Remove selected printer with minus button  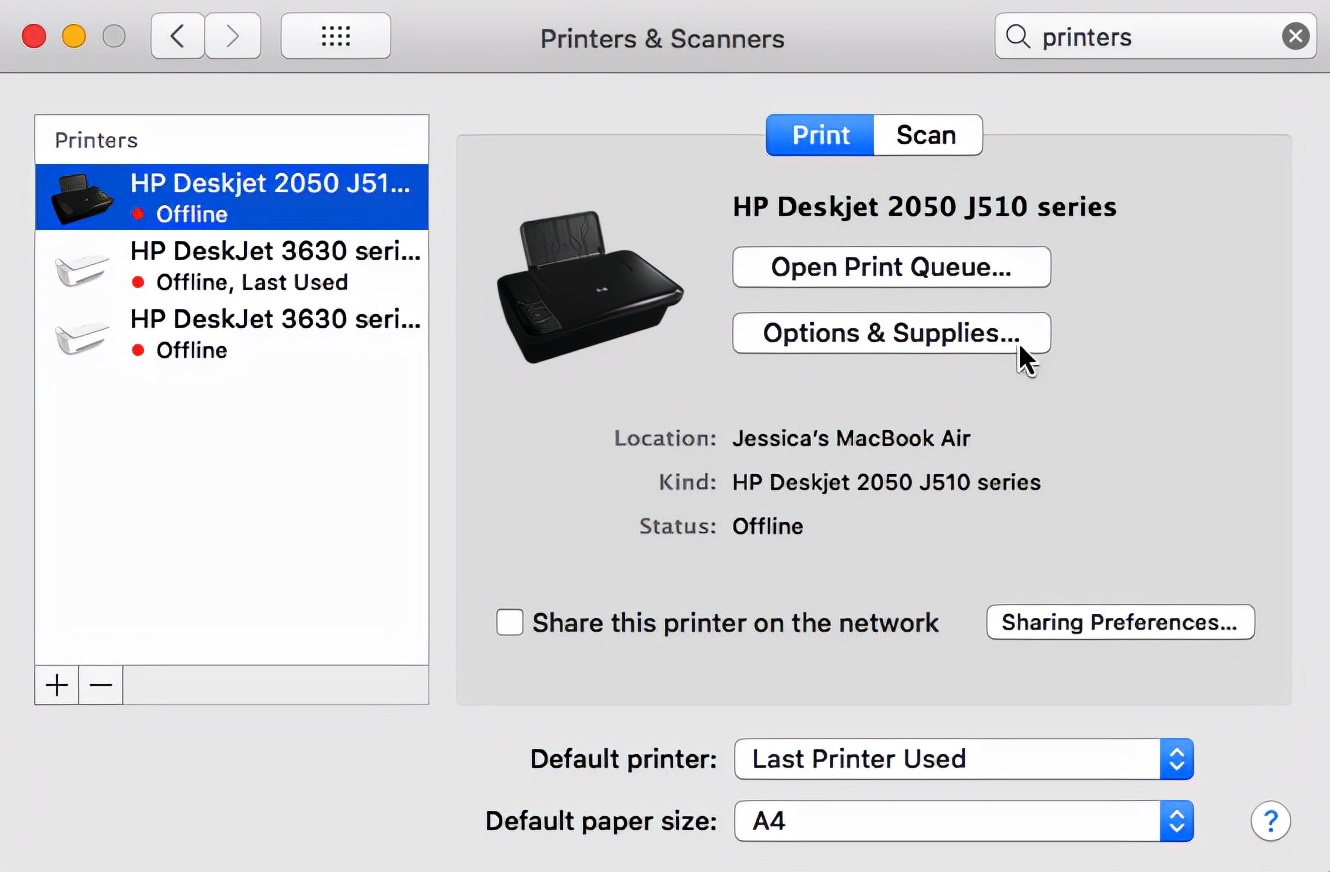[x=101, y=685]
